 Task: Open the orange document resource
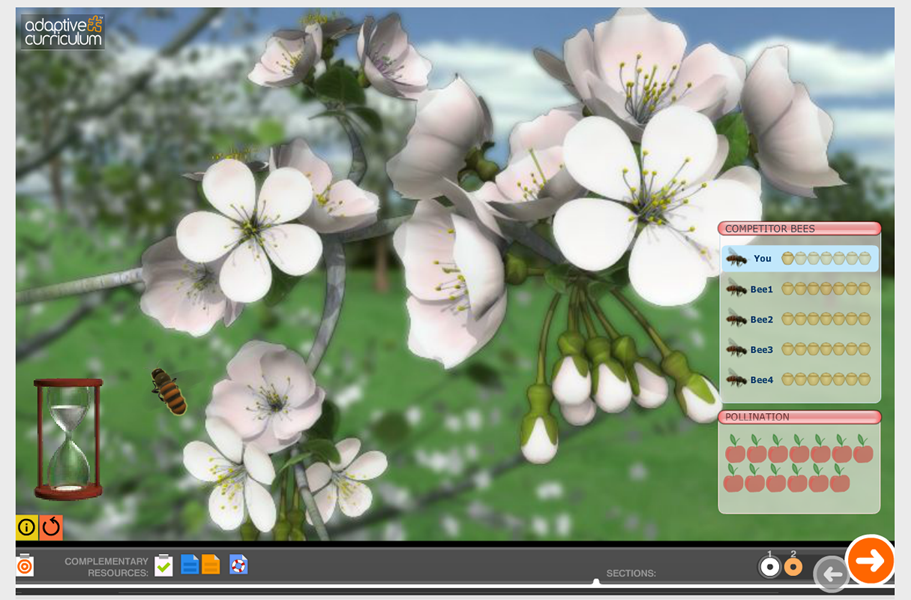(211, 565)
